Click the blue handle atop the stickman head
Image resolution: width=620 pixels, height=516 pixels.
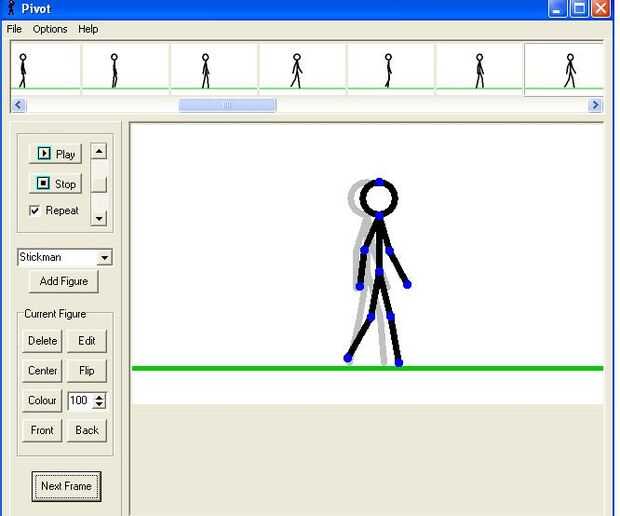[x=380, y=182]
